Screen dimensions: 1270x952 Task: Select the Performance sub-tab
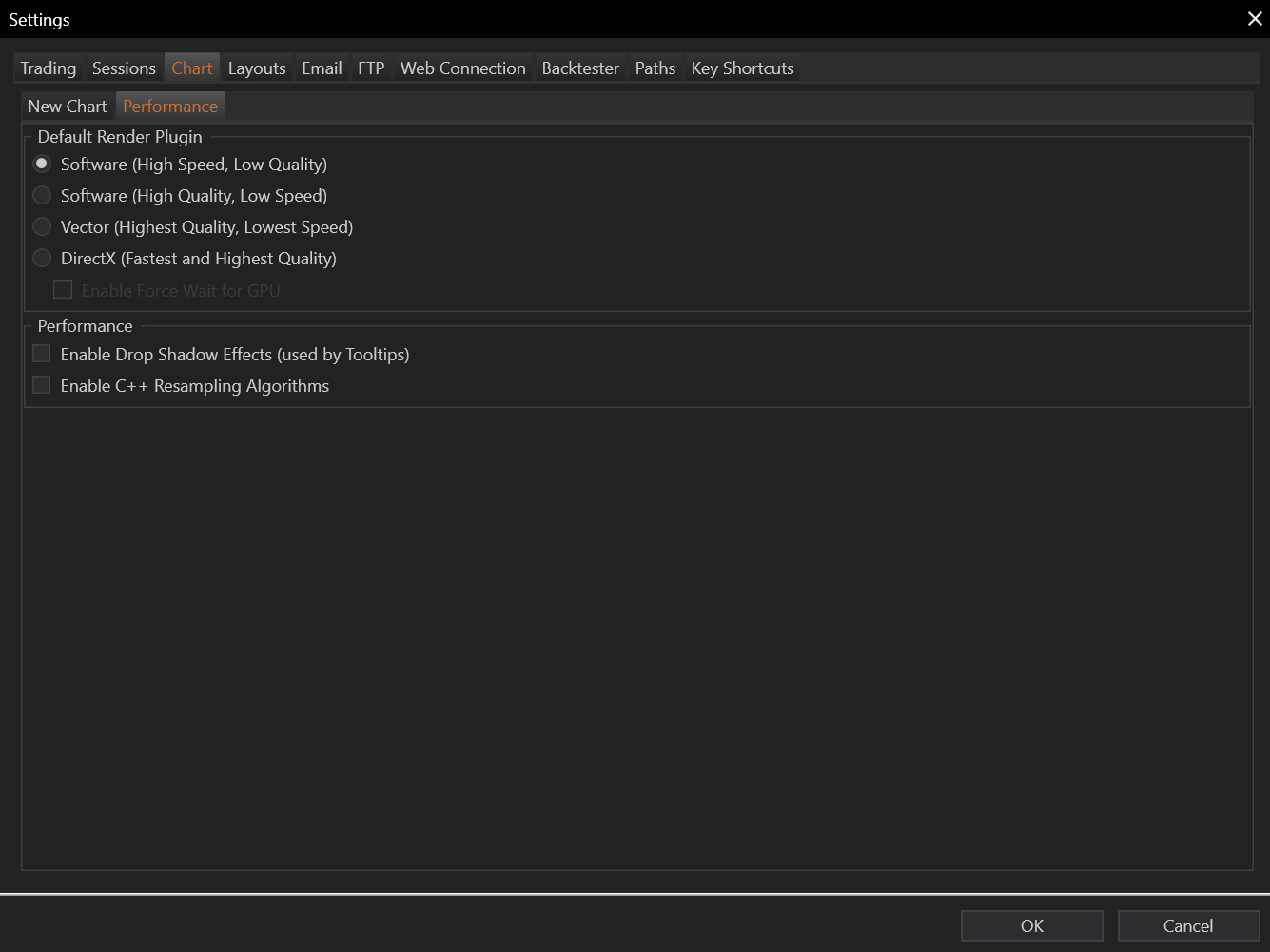(x=170, y=107)
